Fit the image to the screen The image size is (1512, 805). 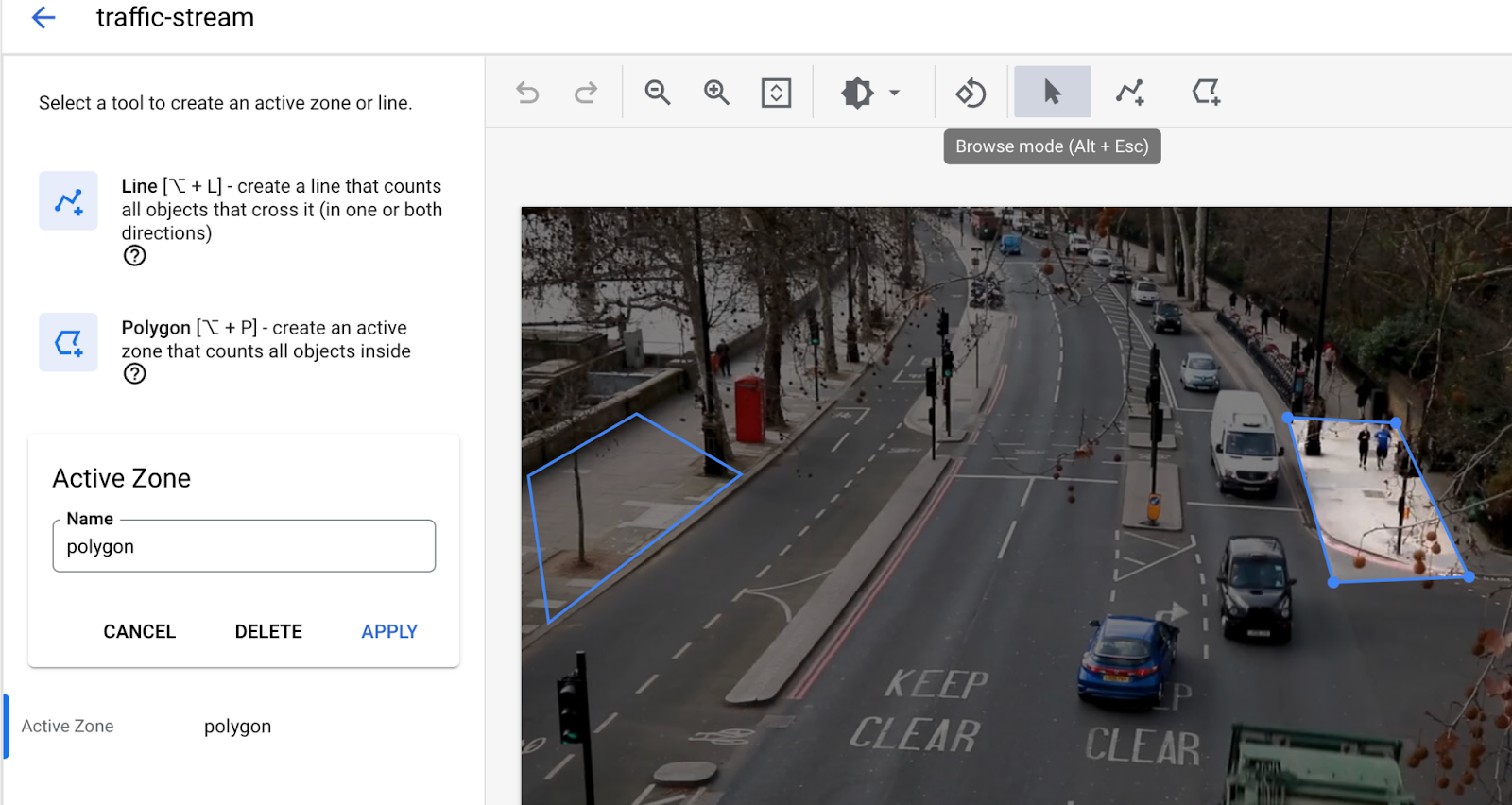click(776, 93)
